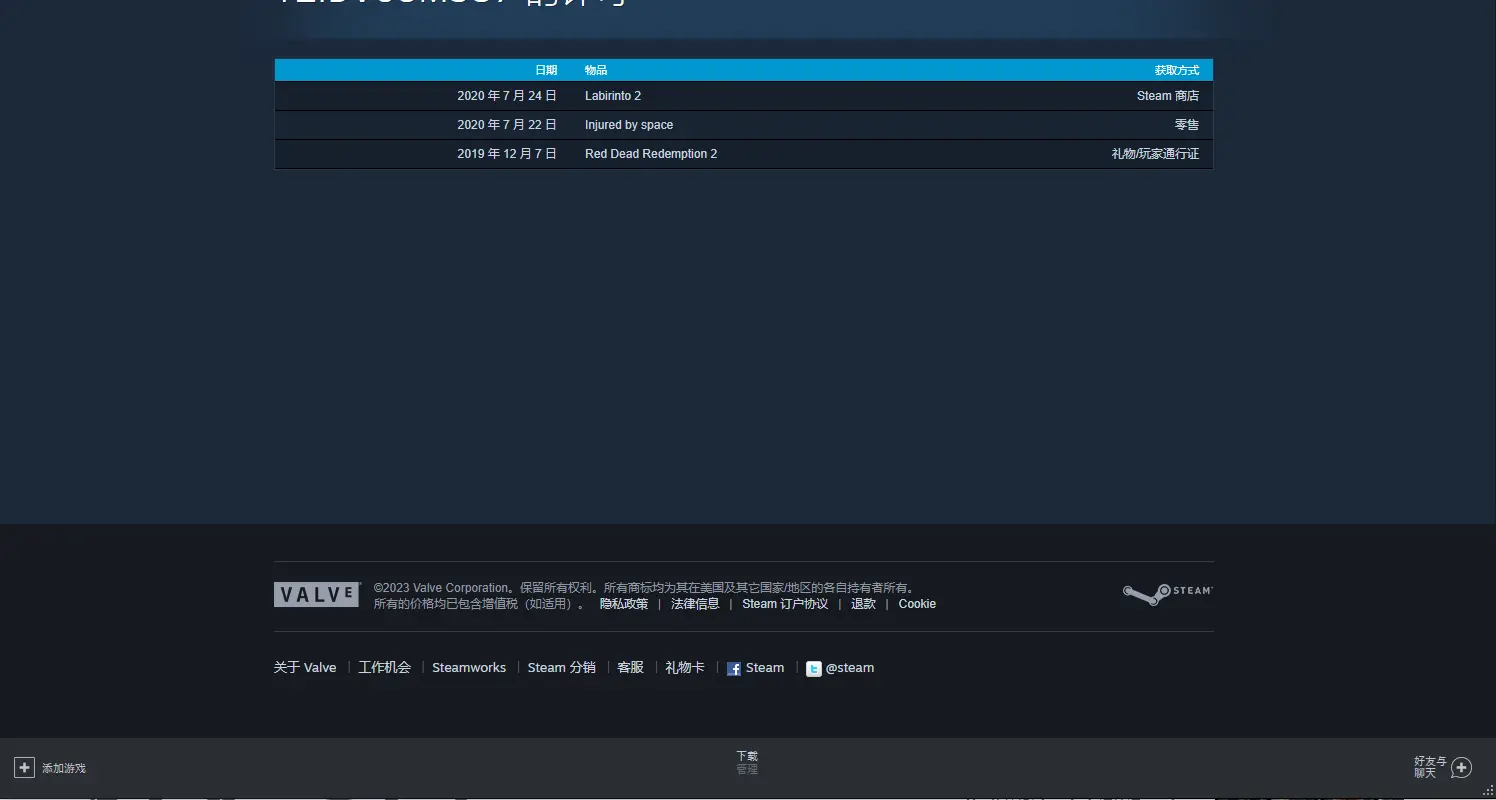Click the 获取方式 column header
The image size is (1496, 800).
[x=1177, y=70]
